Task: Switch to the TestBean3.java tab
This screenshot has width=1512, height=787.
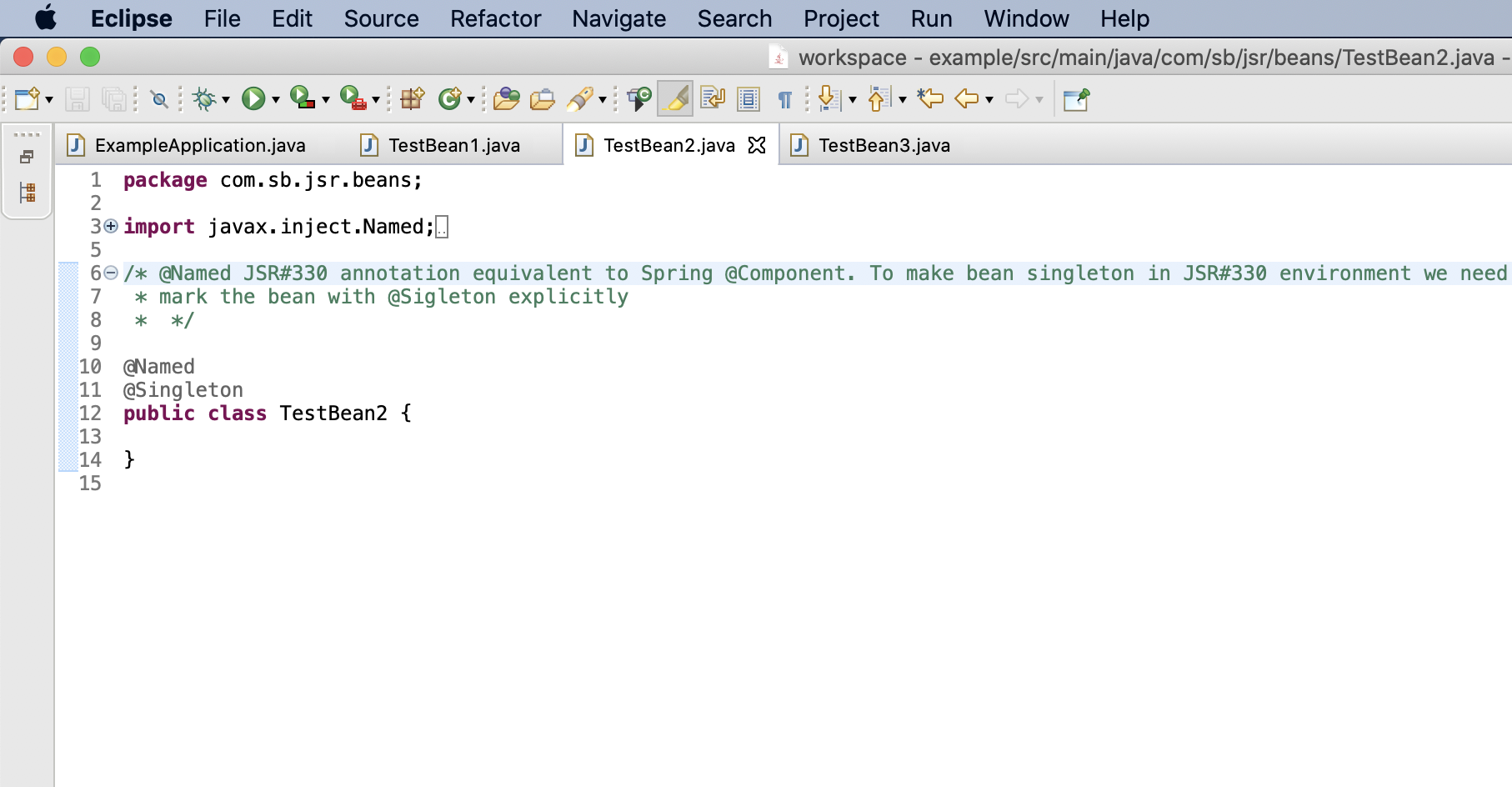Action: point(884,145)
